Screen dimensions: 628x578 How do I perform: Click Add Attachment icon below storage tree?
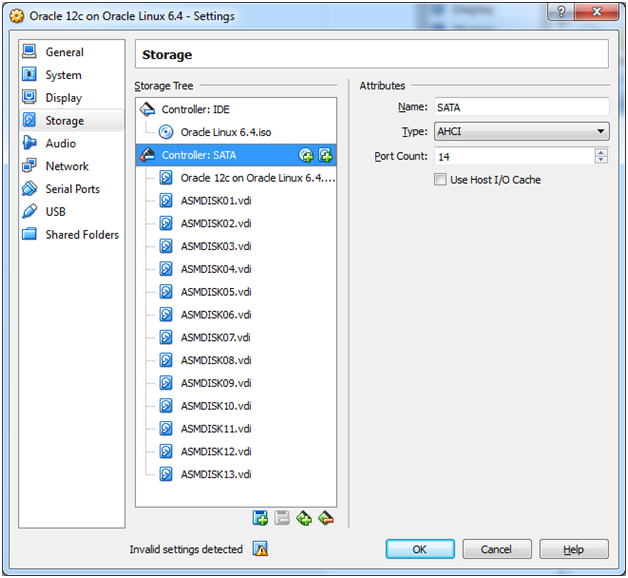pos(304,518)
